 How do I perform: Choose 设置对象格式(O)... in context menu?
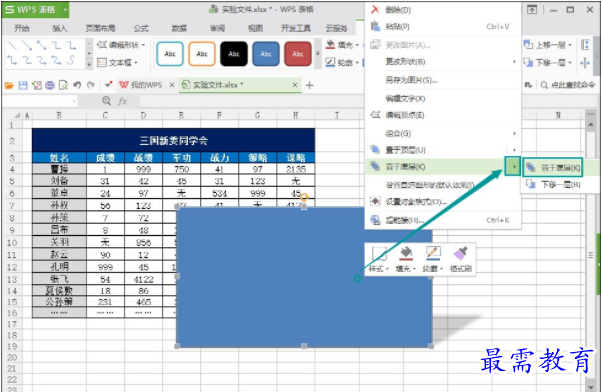(443, 201)
